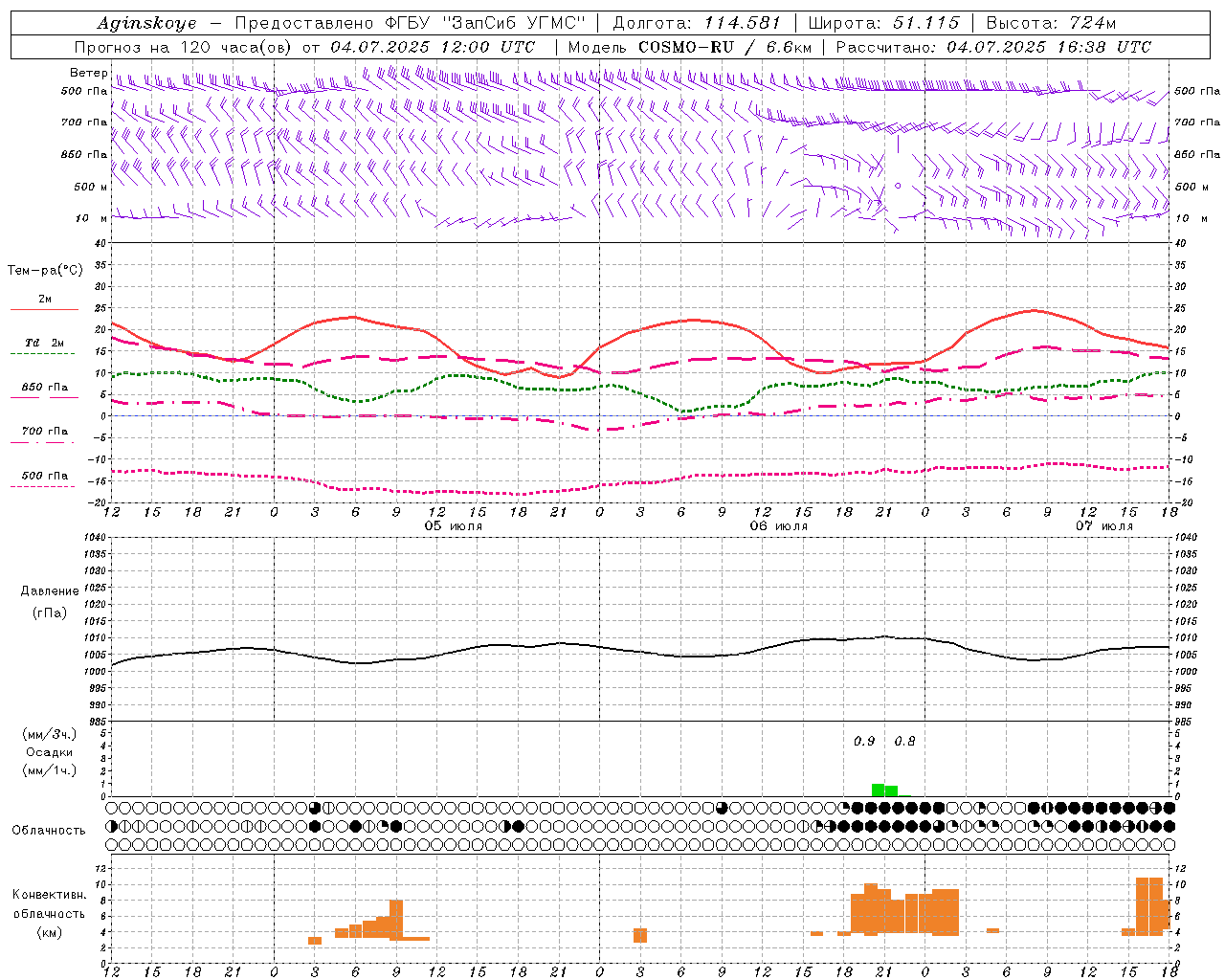
Task: Click the "Рассчитано: 04.07.2025 16:38 UTC" text
Action: [x=993, y=47]
